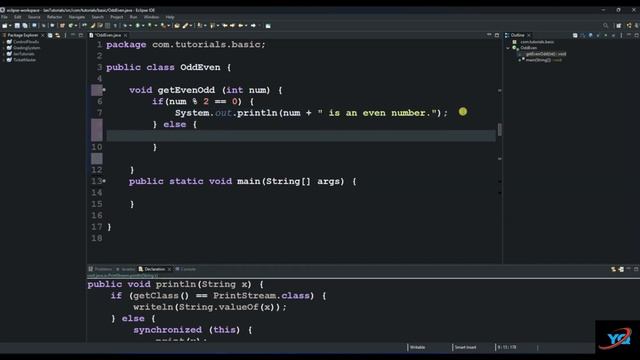This screenshot has height=360, width=640.
Task: Click the green Run toolbar icon
Action: (137, 25)
